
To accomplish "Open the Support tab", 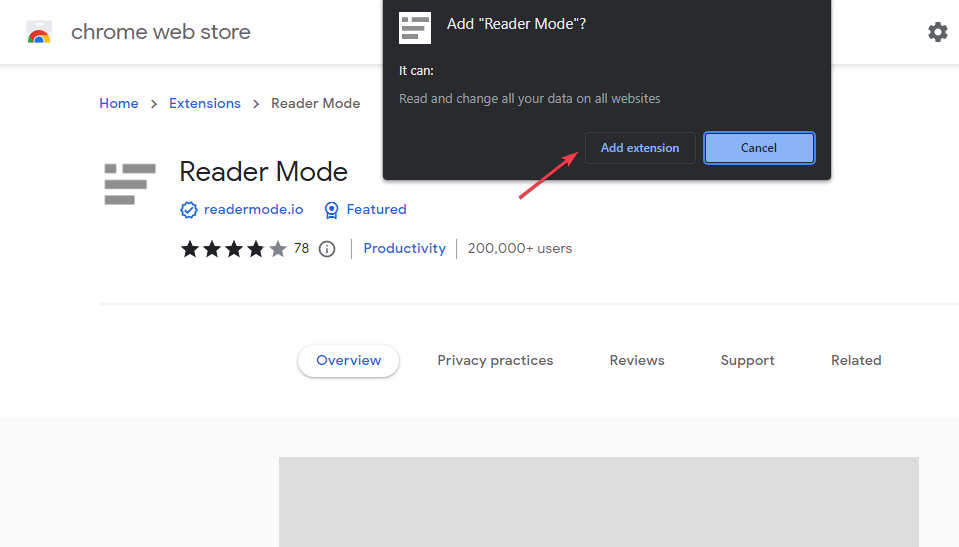I will pos(747,360).
